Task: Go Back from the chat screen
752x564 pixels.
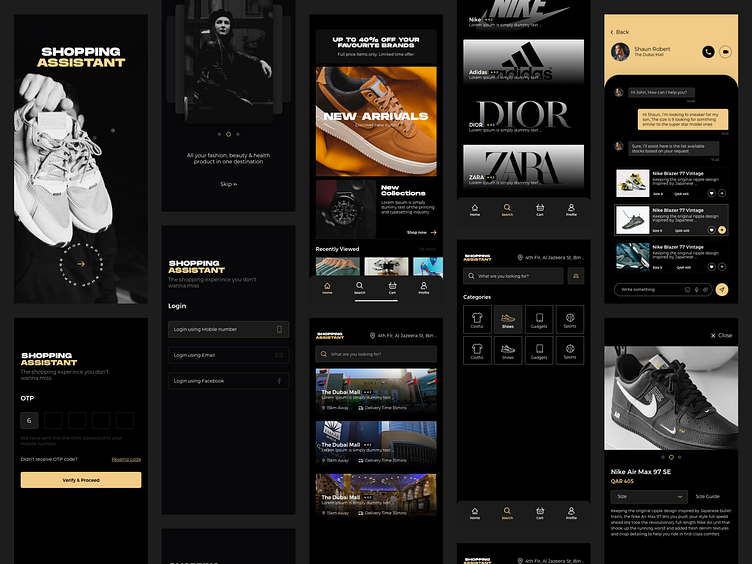Action: point(620,32)
